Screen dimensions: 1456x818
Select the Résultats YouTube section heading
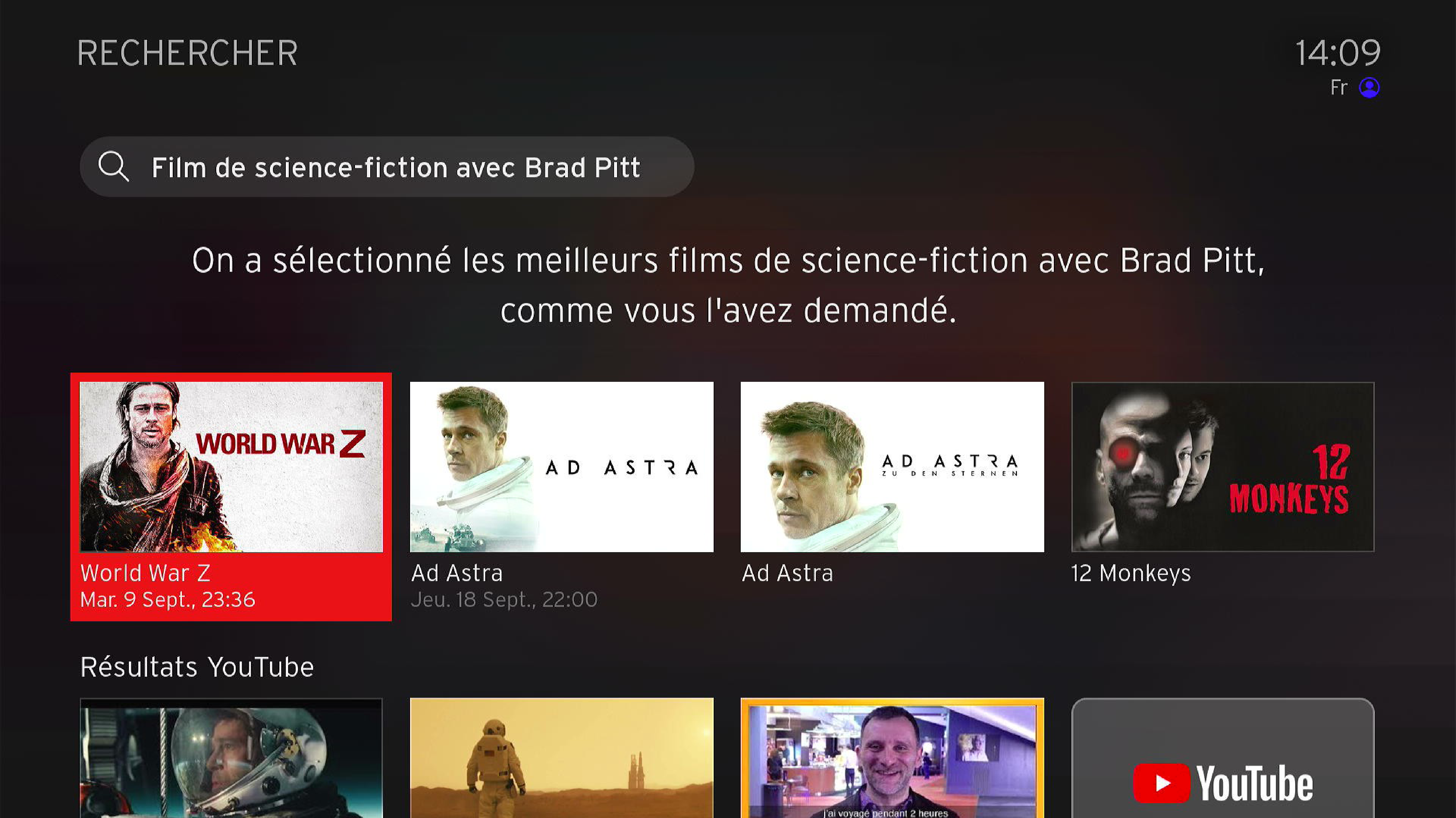197,667
